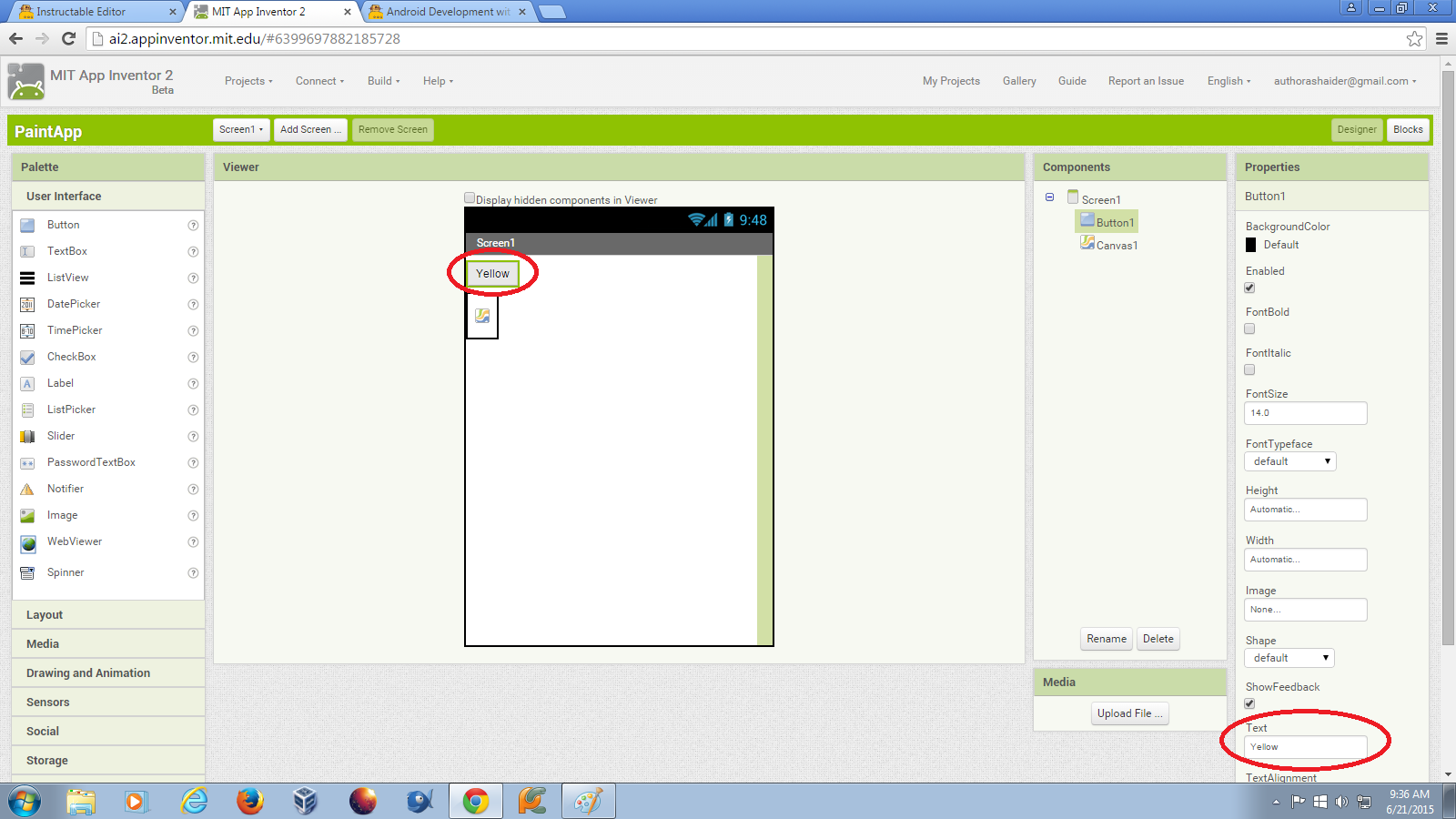Open Internet Explorer from the taskbar
The width and height of the screenshot is (1456, 819).
point(194,801)
